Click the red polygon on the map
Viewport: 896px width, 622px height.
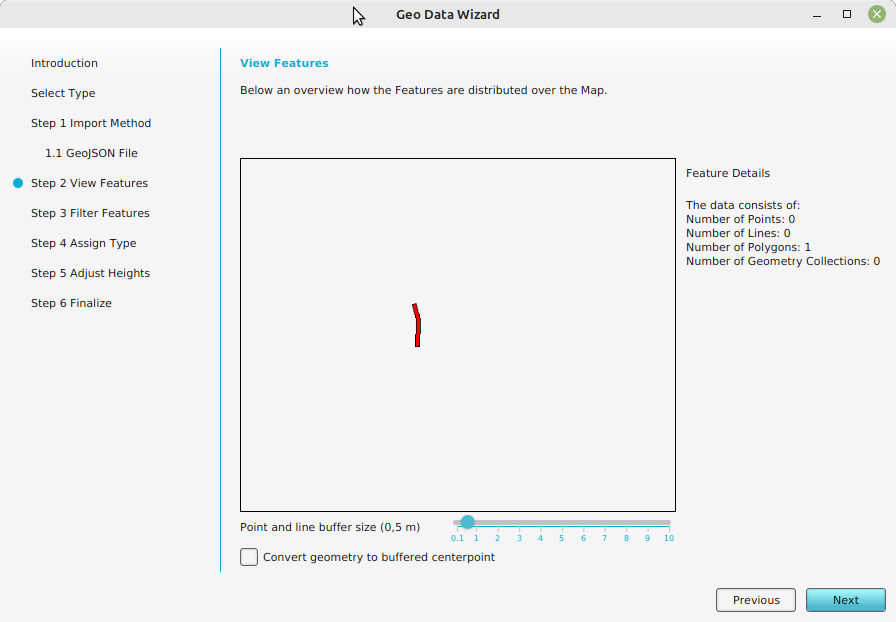pos(417,327)
